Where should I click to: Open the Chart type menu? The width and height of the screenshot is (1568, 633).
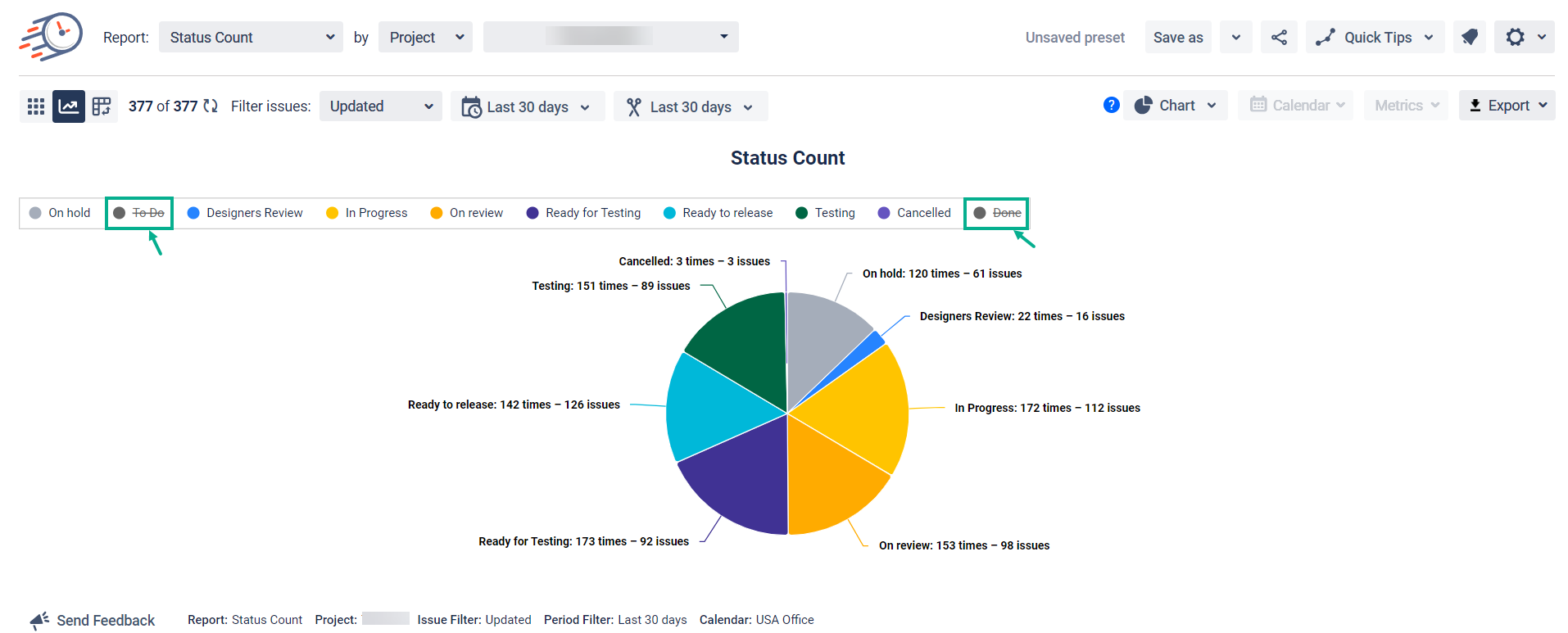coord(1176,106)
